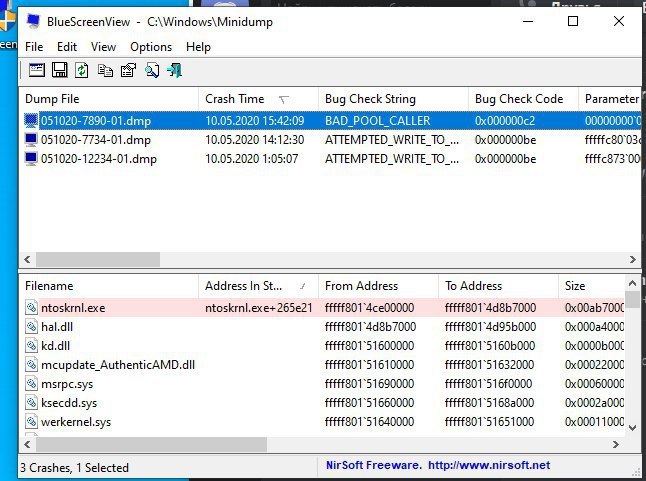Click upper pane horizontal scrollbar thumb
This screenshot has height=481, width=646.
click(98, 259)
